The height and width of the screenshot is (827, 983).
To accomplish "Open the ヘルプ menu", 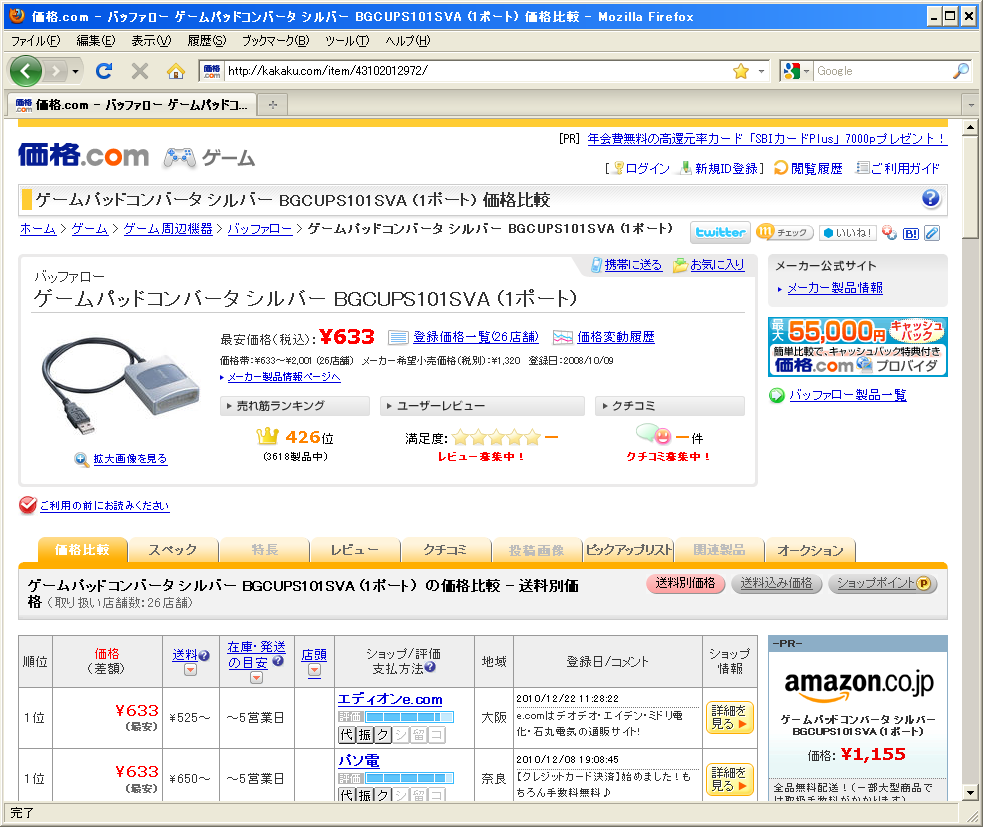I will [408, 41].
